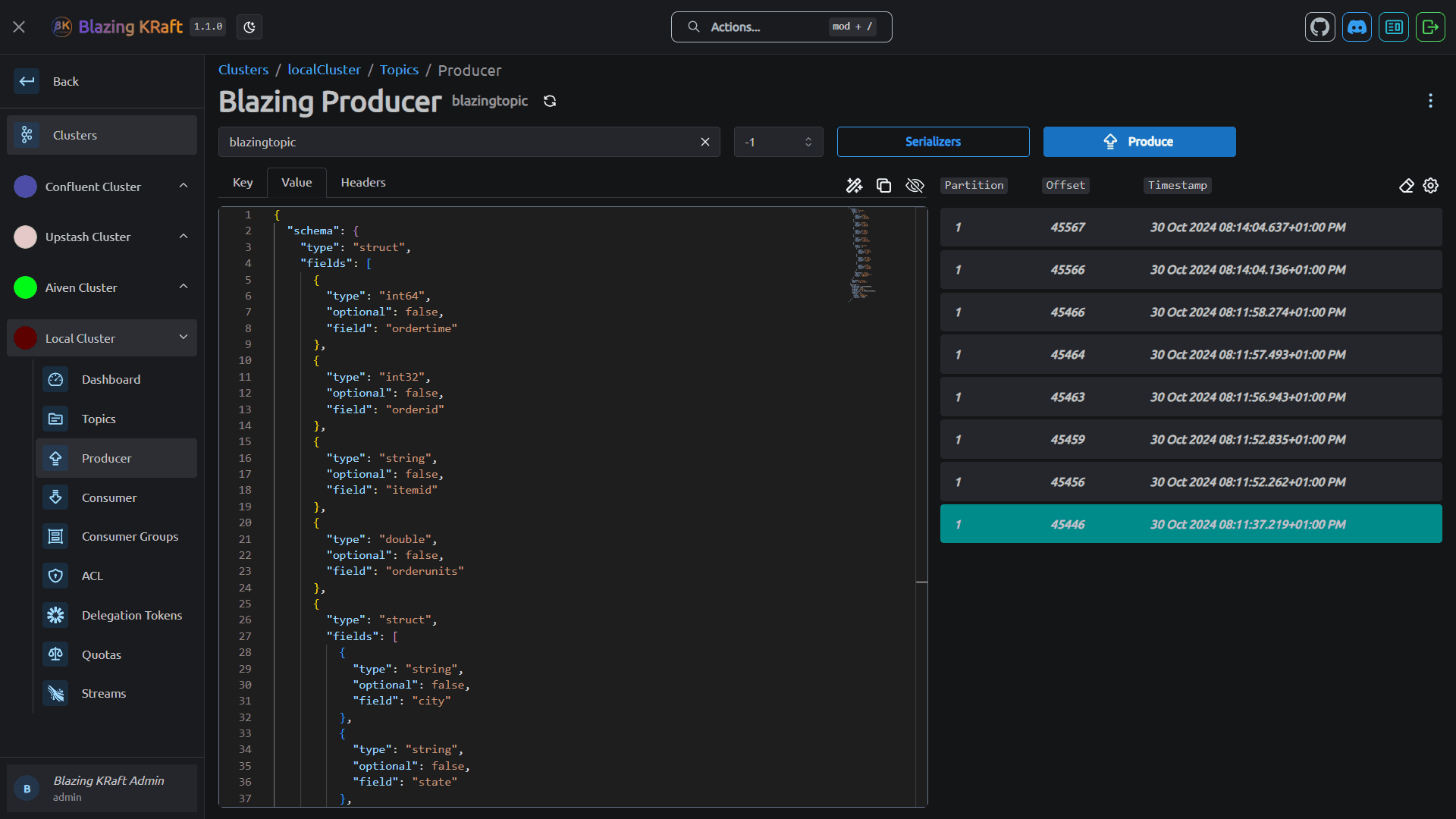Open records table settings gear
The image size is (1456, 819).
(x=1431, y=186)
